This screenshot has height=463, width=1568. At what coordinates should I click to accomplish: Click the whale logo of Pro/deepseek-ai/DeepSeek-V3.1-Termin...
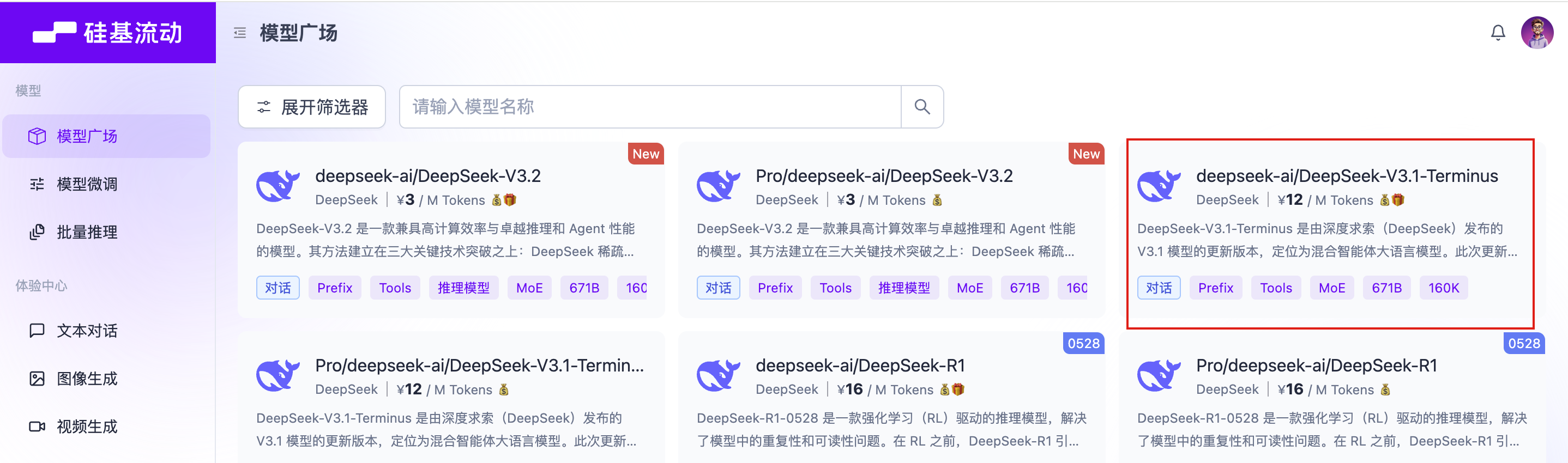click(278, 375)
